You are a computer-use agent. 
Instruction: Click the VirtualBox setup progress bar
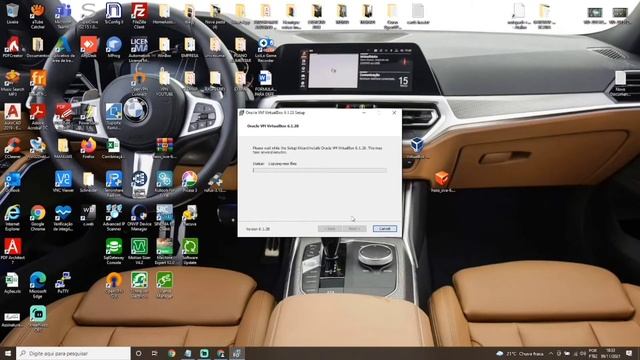320,170
